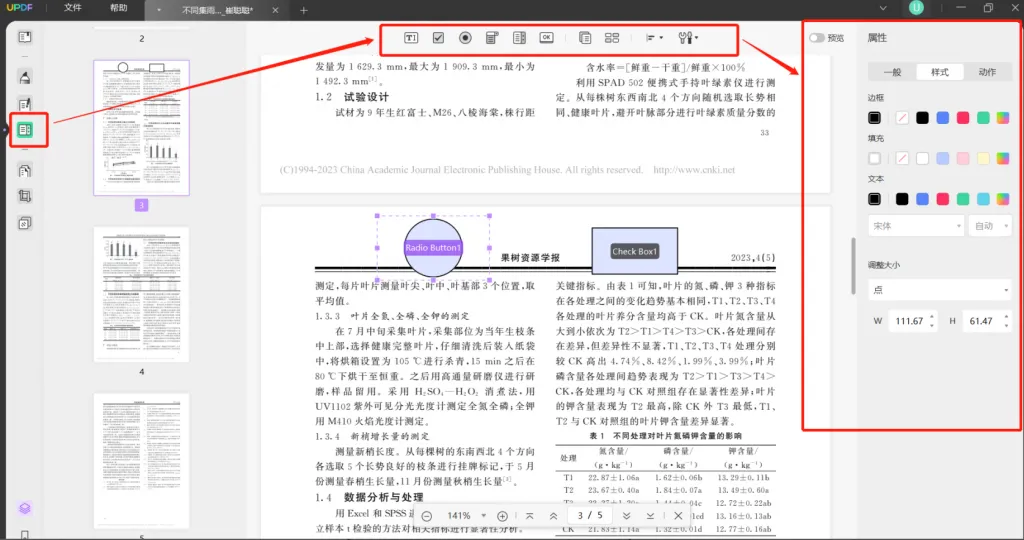The height and width of the screenshot is (540, 1024).
Task: Click the H height value field
Action: click(x=982, y=321)
